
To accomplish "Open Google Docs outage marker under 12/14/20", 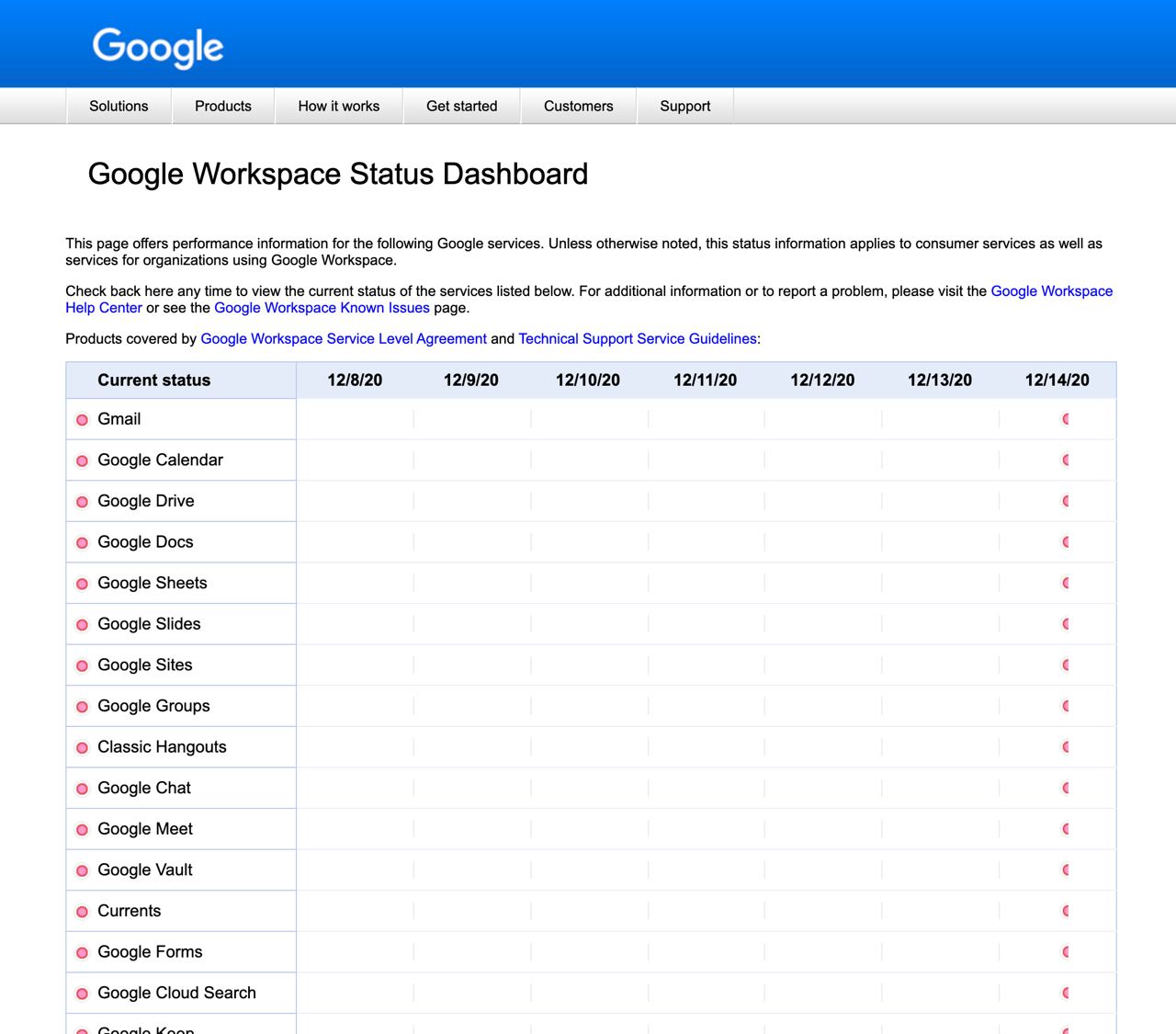I will click(x=1066, y=541).
